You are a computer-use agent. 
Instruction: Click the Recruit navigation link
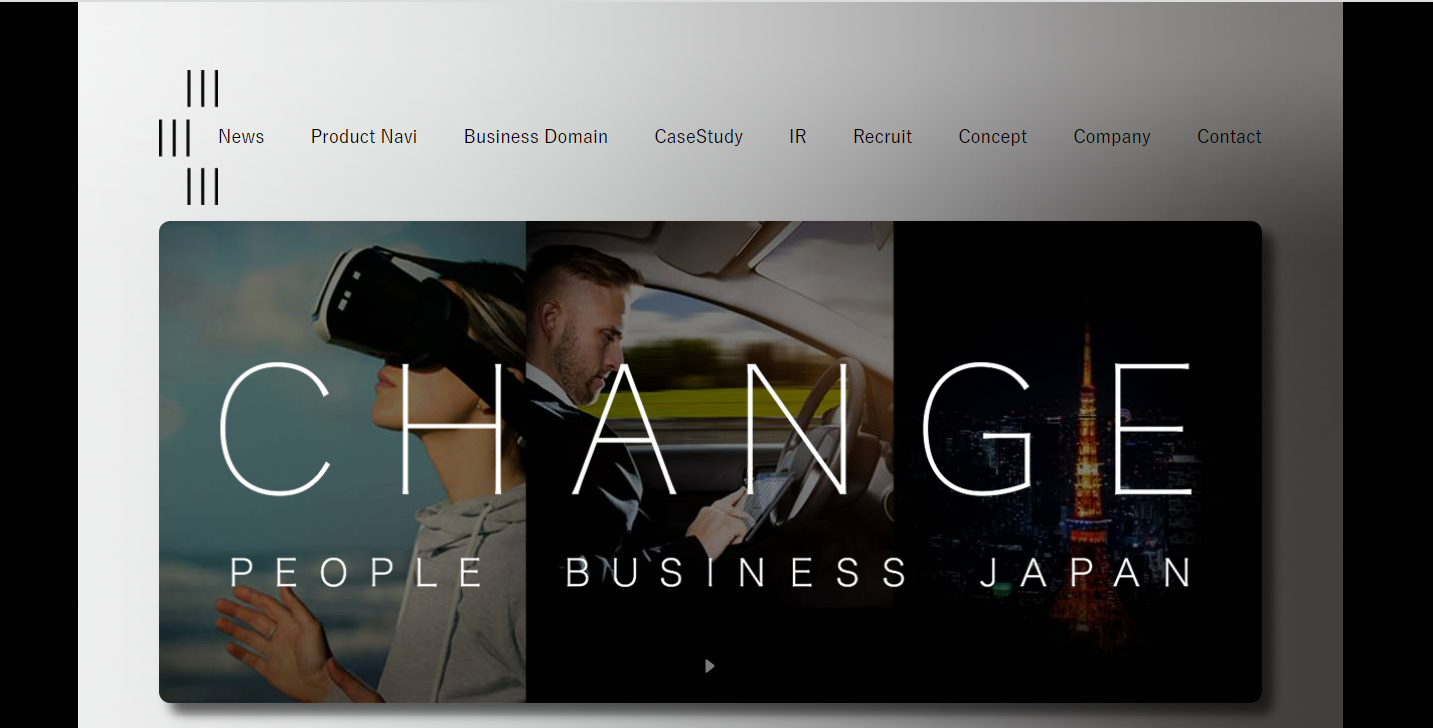tap(882, 137)
